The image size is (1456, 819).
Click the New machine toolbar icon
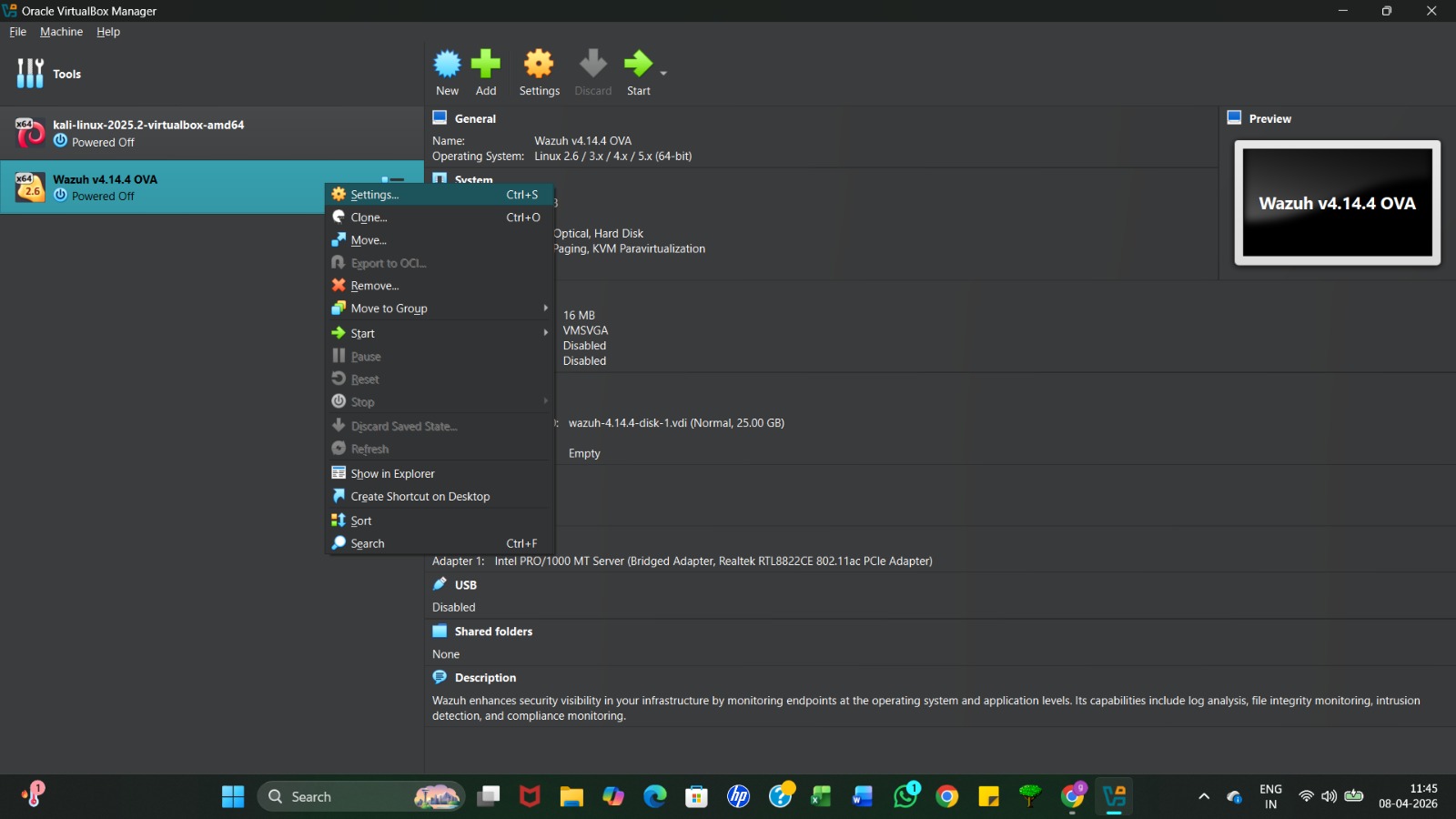pyautogui.click(x=447, y=72)
